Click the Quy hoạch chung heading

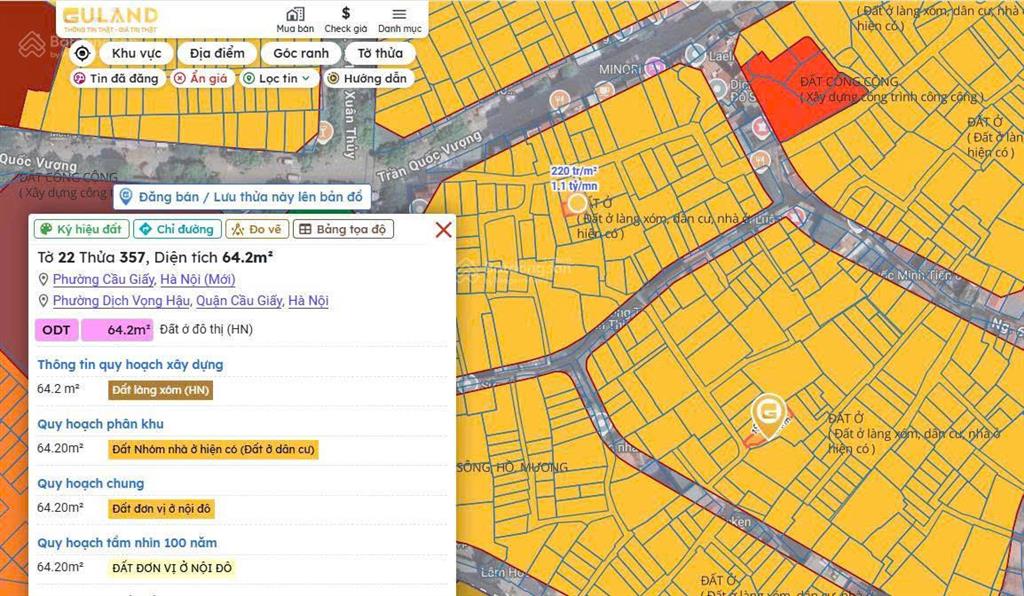91,484
